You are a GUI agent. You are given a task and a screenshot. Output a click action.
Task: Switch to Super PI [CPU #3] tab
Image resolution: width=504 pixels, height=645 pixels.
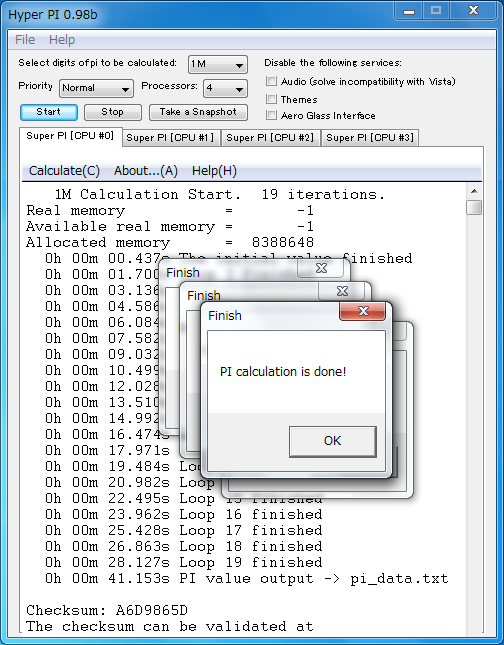click(370, 138)
